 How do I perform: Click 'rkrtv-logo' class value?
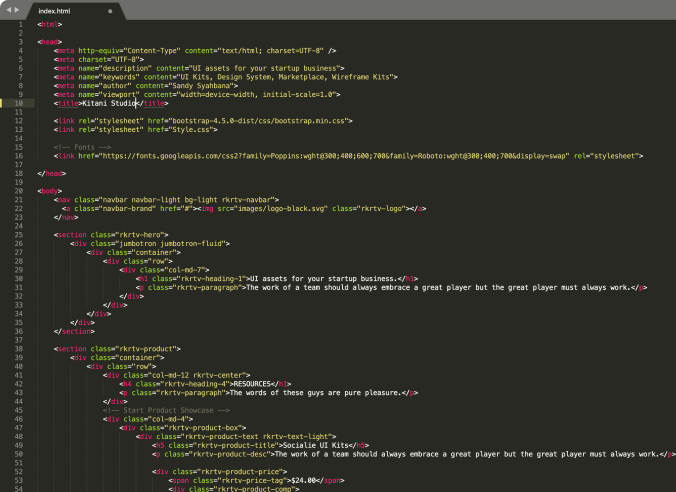coord(381,208)
